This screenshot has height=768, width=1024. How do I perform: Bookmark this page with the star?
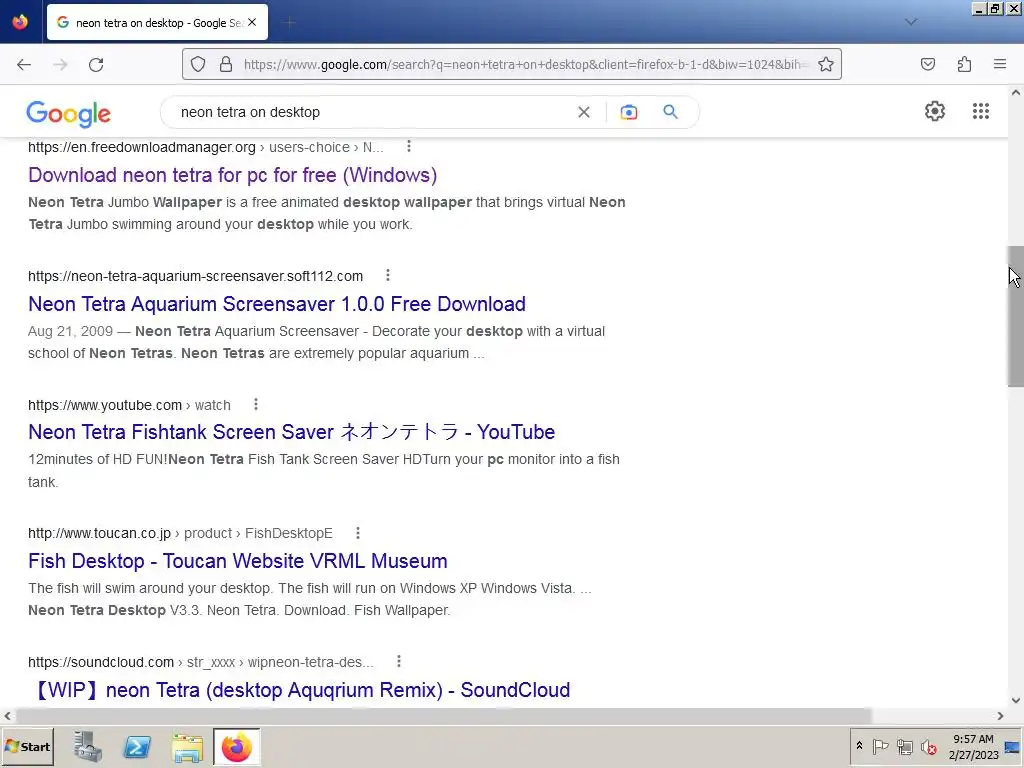825,64
